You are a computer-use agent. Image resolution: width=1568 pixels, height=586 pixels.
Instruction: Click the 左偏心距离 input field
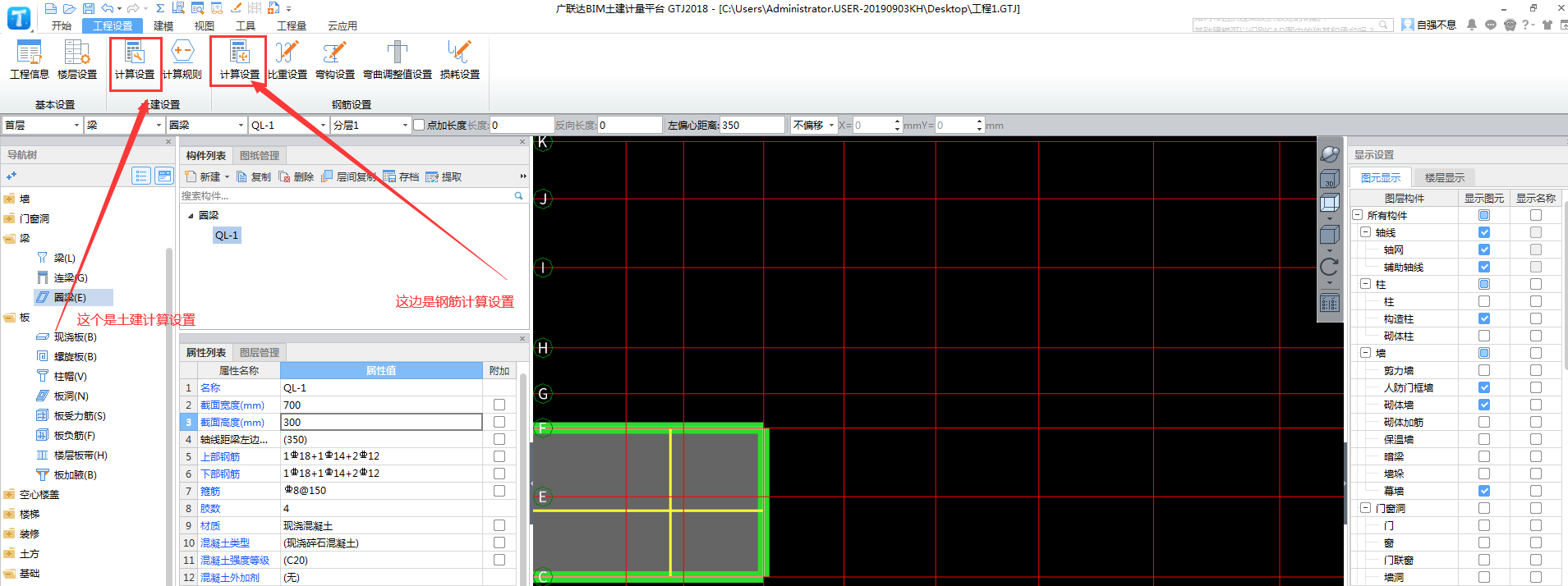pos(752,125)
